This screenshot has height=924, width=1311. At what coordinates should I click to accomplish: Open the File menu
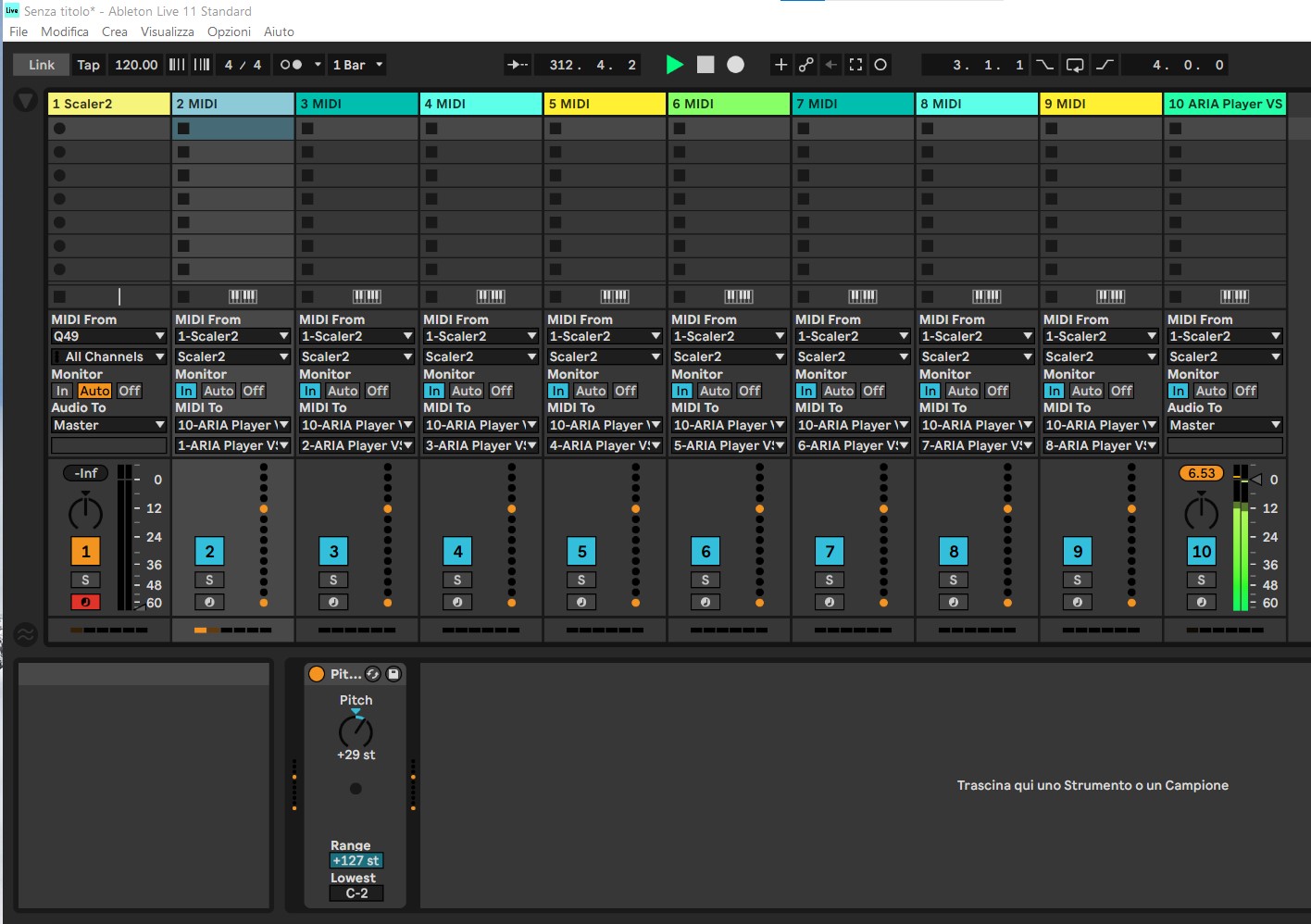19,31
